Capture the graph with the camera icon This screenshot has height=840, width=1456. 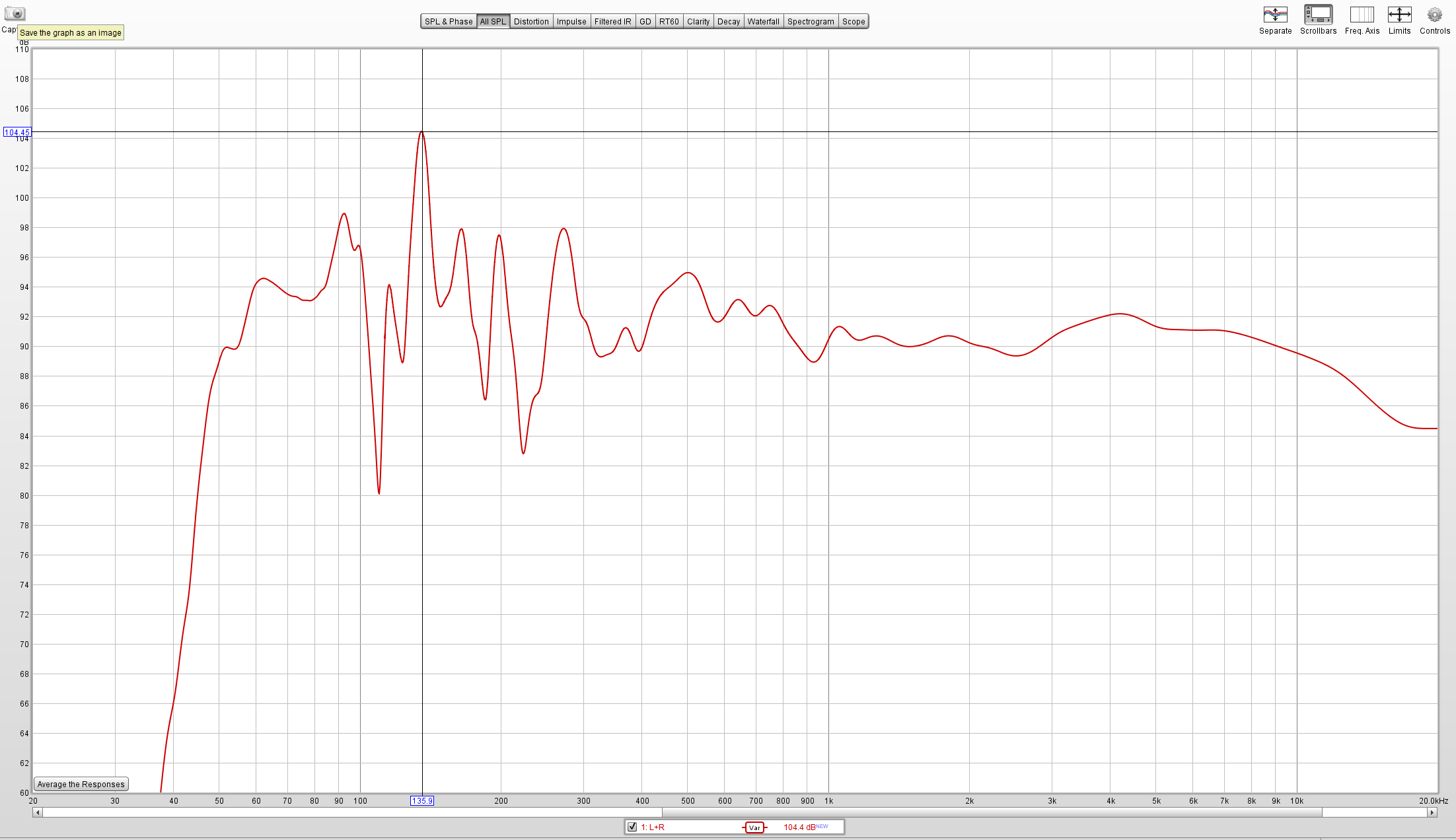pyautogui.click(x=14, y=14)
